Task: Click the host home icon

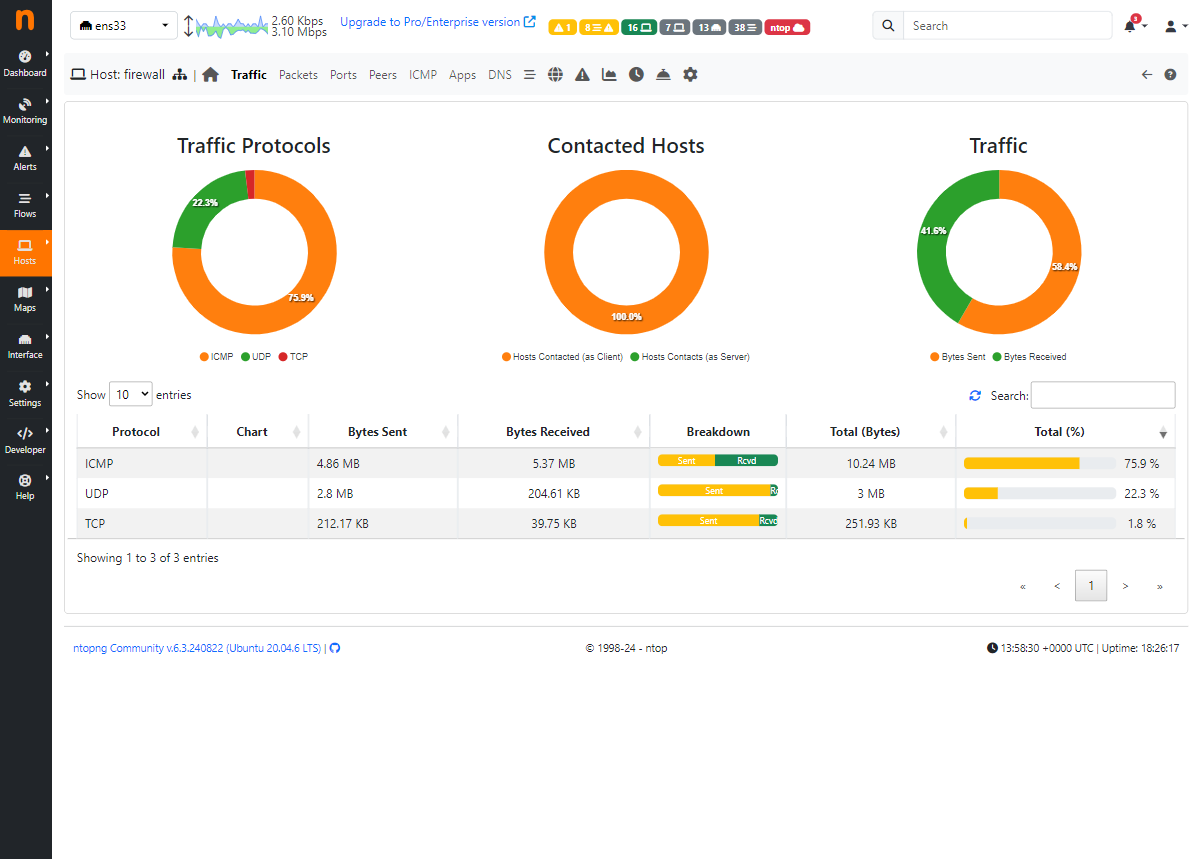Action: pyautogui.click(x=210, y=75)
